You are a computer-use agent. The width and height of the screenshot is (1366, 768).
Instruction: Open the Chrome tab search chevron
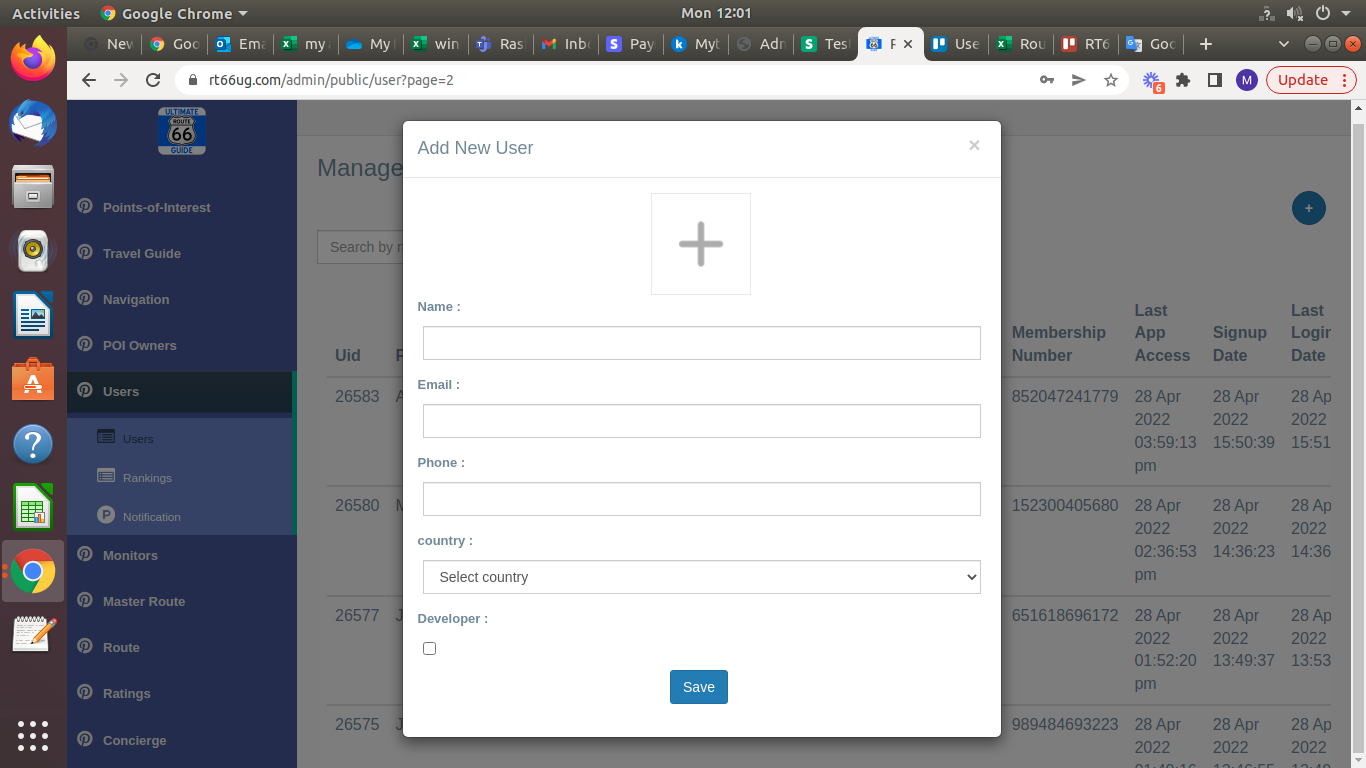(1284, 44)
